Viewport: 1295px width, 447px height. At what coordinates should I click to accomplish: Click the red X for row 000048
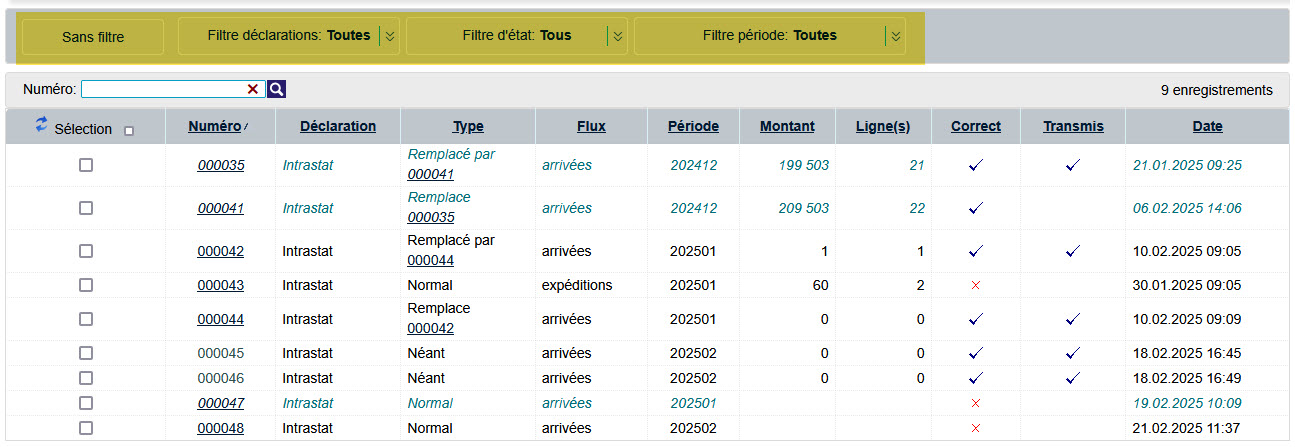coord(976,428)
